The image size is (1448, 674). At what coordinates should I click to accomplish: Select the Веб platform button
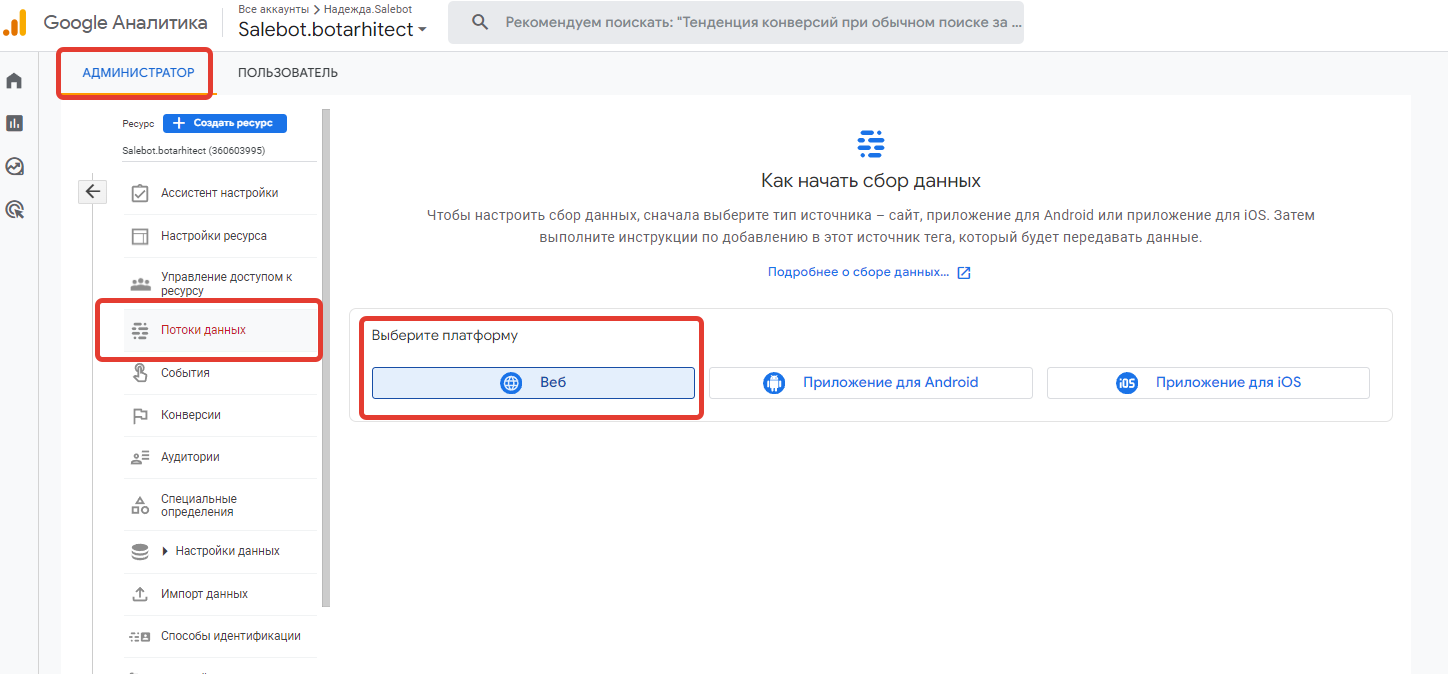[533, 383]
